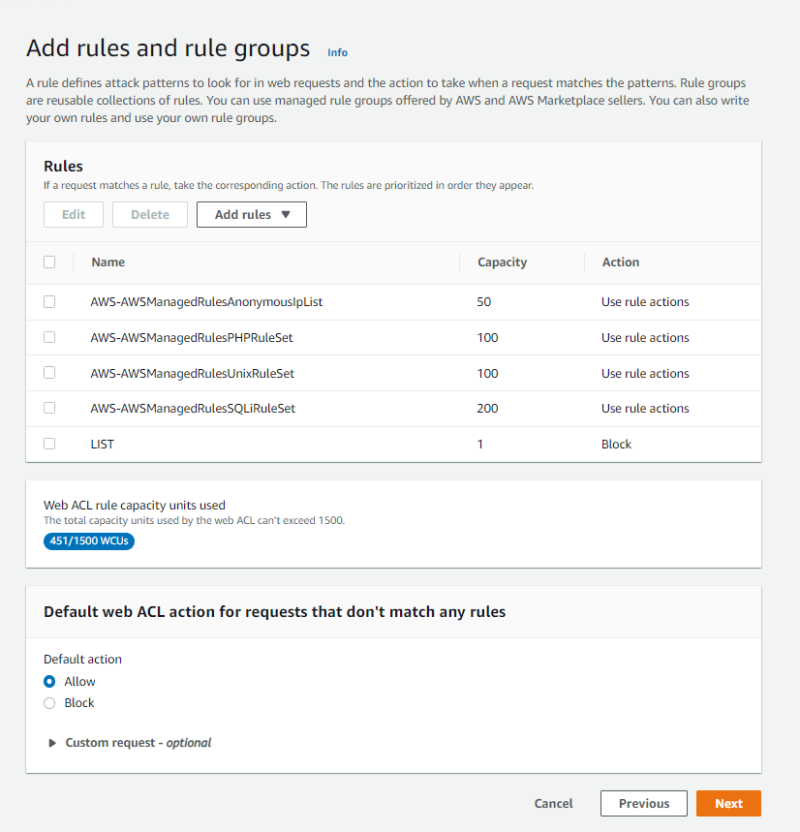Tick the LIST rule checkbox
This screenshot has width=800, height=832.
click(x=50, y=444)
